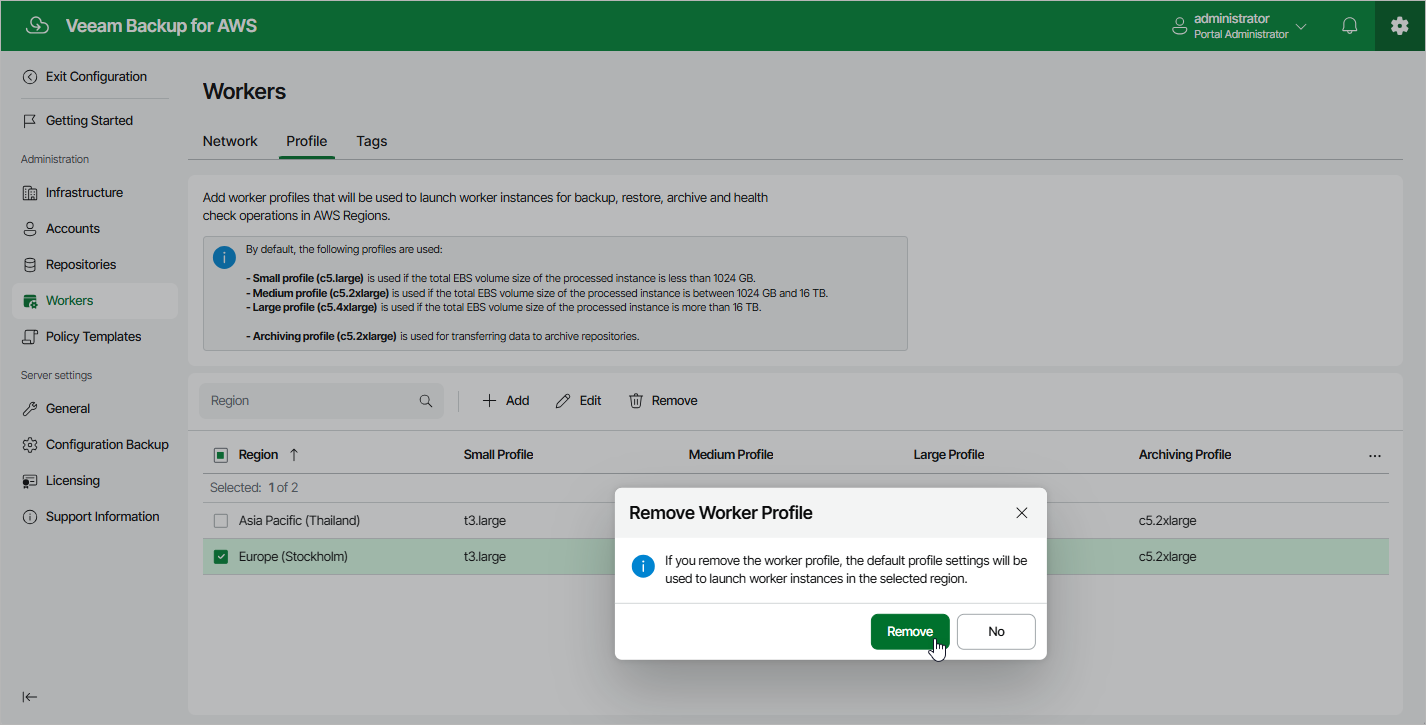Confirm with the green Remove button
Screen dimensions: 1426x725
pyautogui.click(x=910, y=632)
